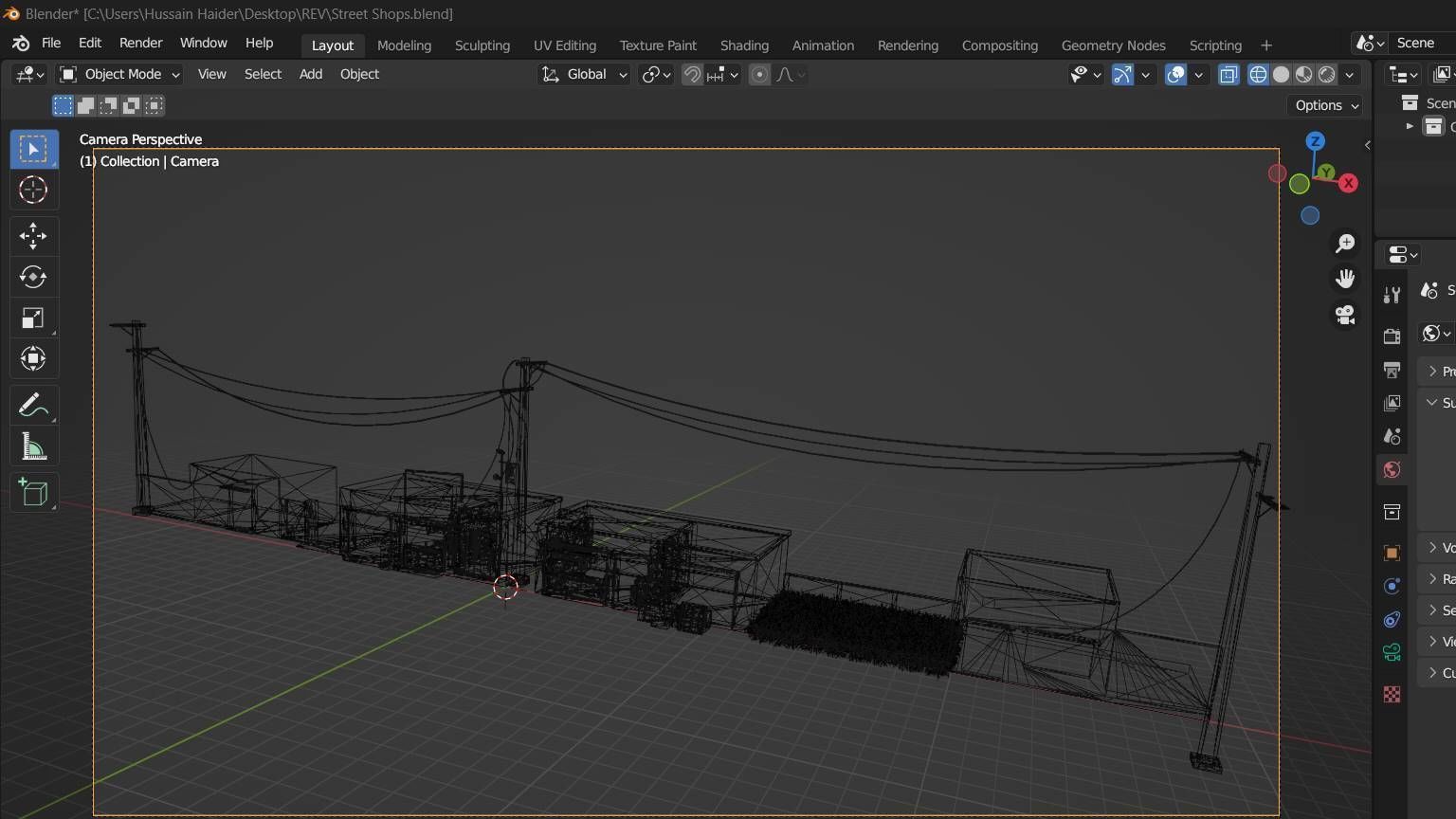
Task: Select the Select Box tool in left toolbar
Action: coord(33,150)
